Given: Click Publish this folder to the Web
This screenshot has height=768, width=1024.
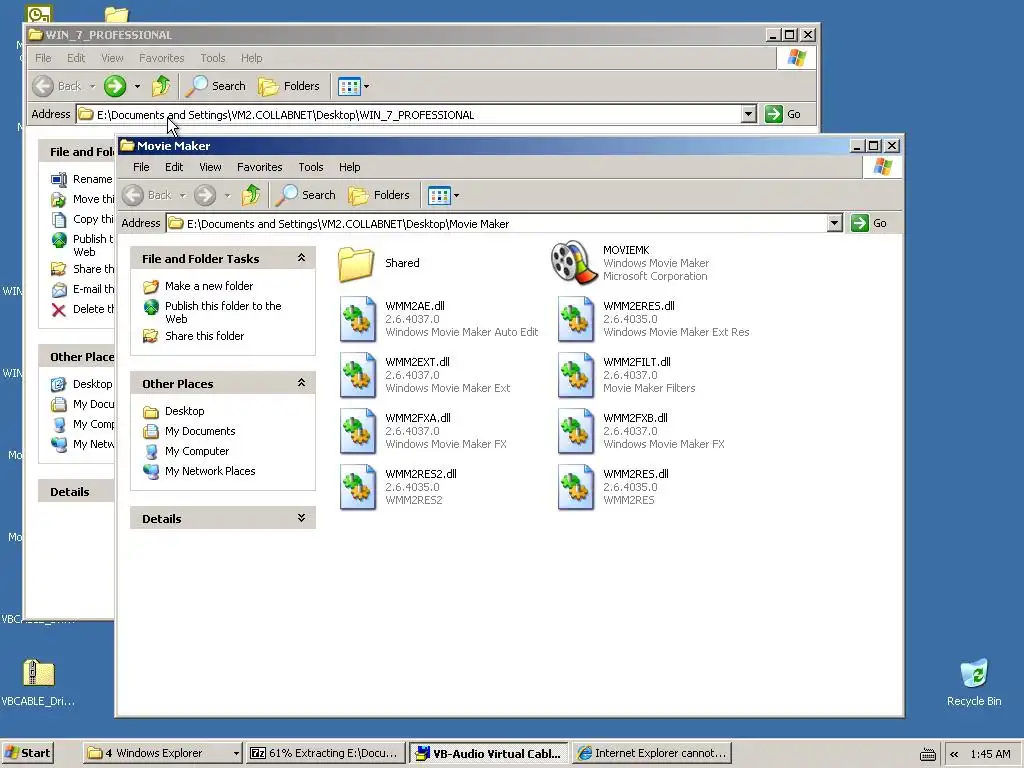Looking at the screenshot, I should click(x=223, y=312).
